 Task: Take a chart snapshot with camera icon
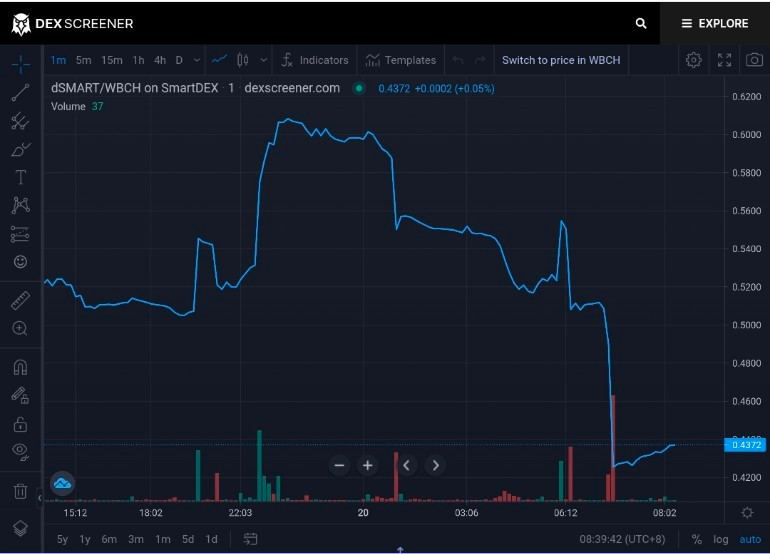tap(754, 60)
